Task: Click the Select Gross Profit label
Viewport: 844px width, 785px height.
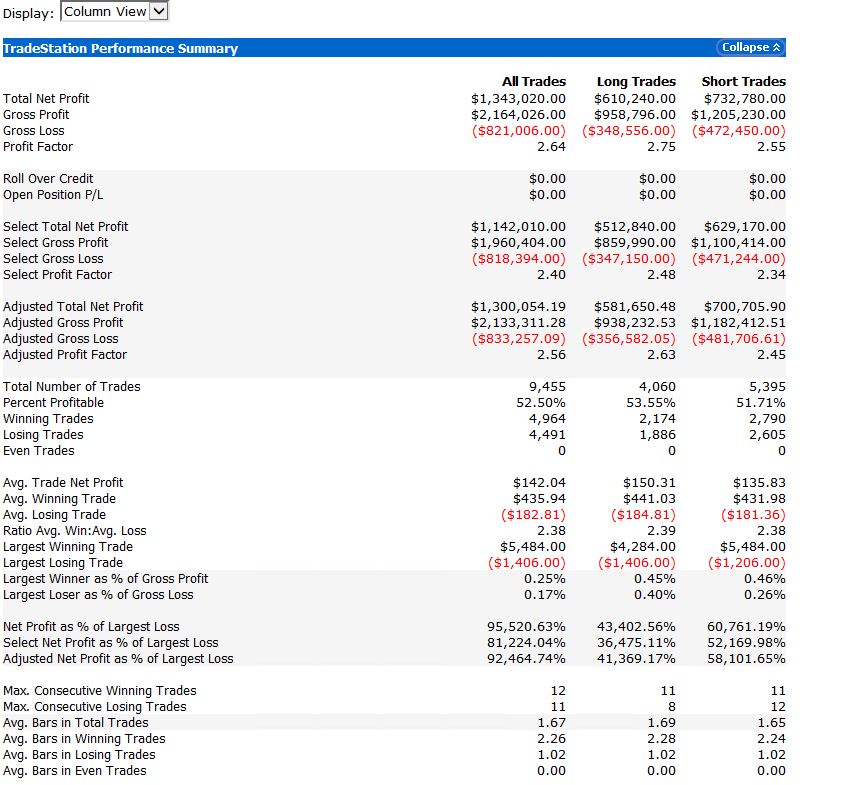Action: (x=56, y=243)
